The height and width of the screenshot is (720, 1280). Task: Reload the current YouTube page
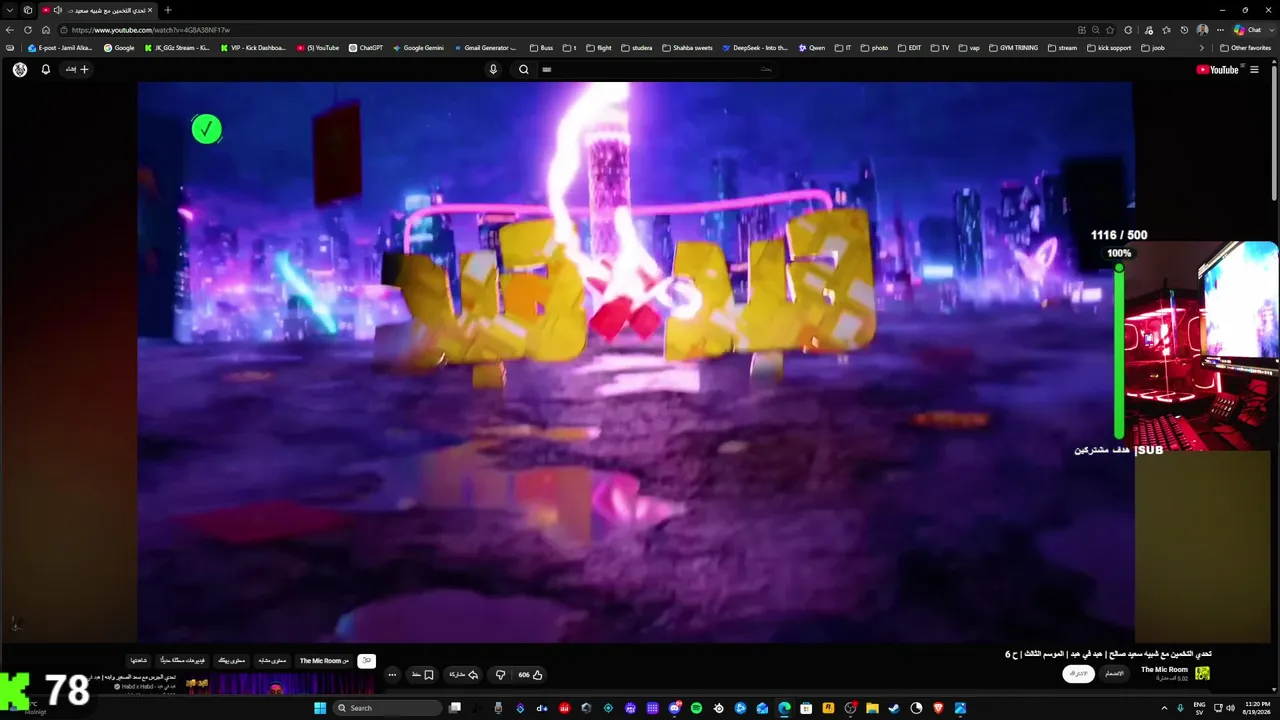pyautogui.click(x=28, y=30)
